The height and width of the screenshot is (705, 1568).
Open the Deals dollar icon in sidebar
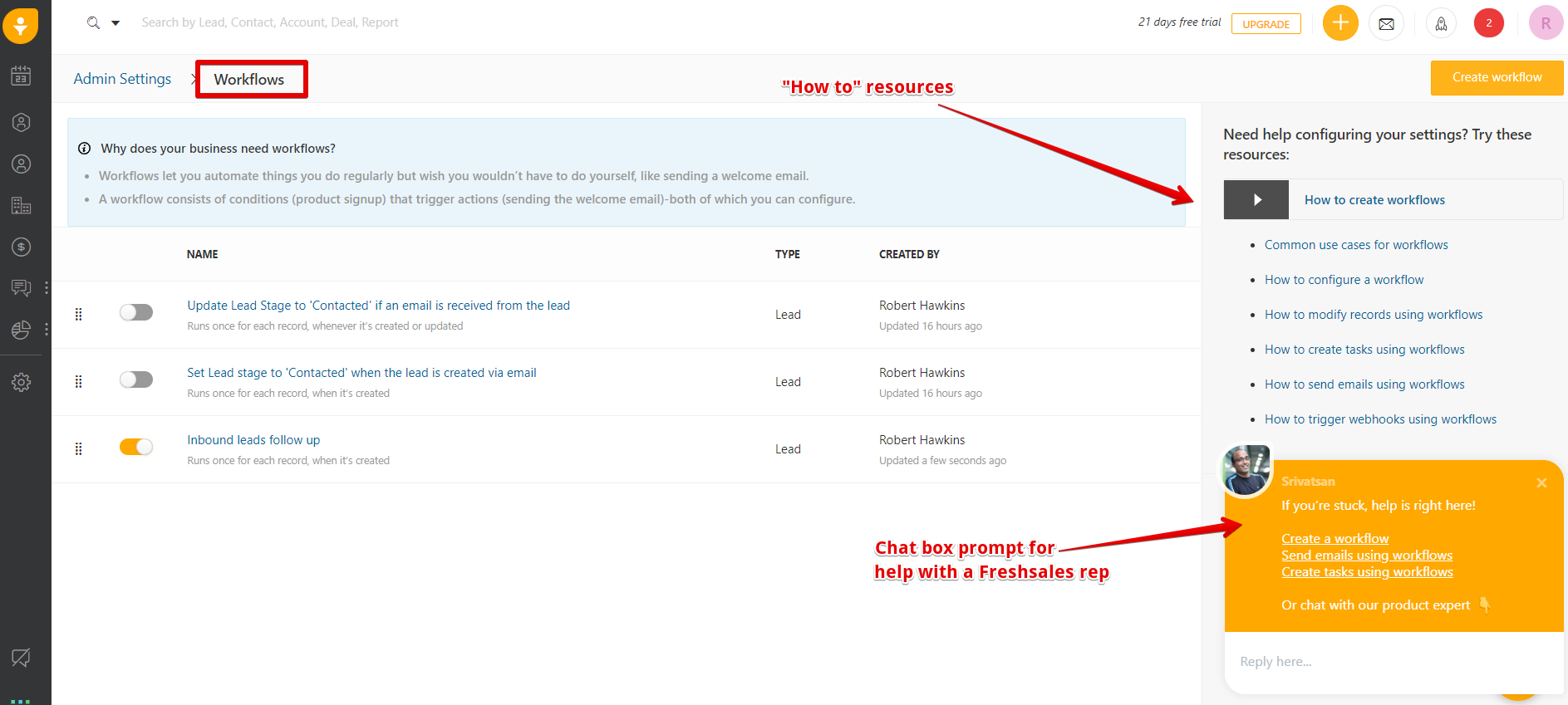point(21,247)
